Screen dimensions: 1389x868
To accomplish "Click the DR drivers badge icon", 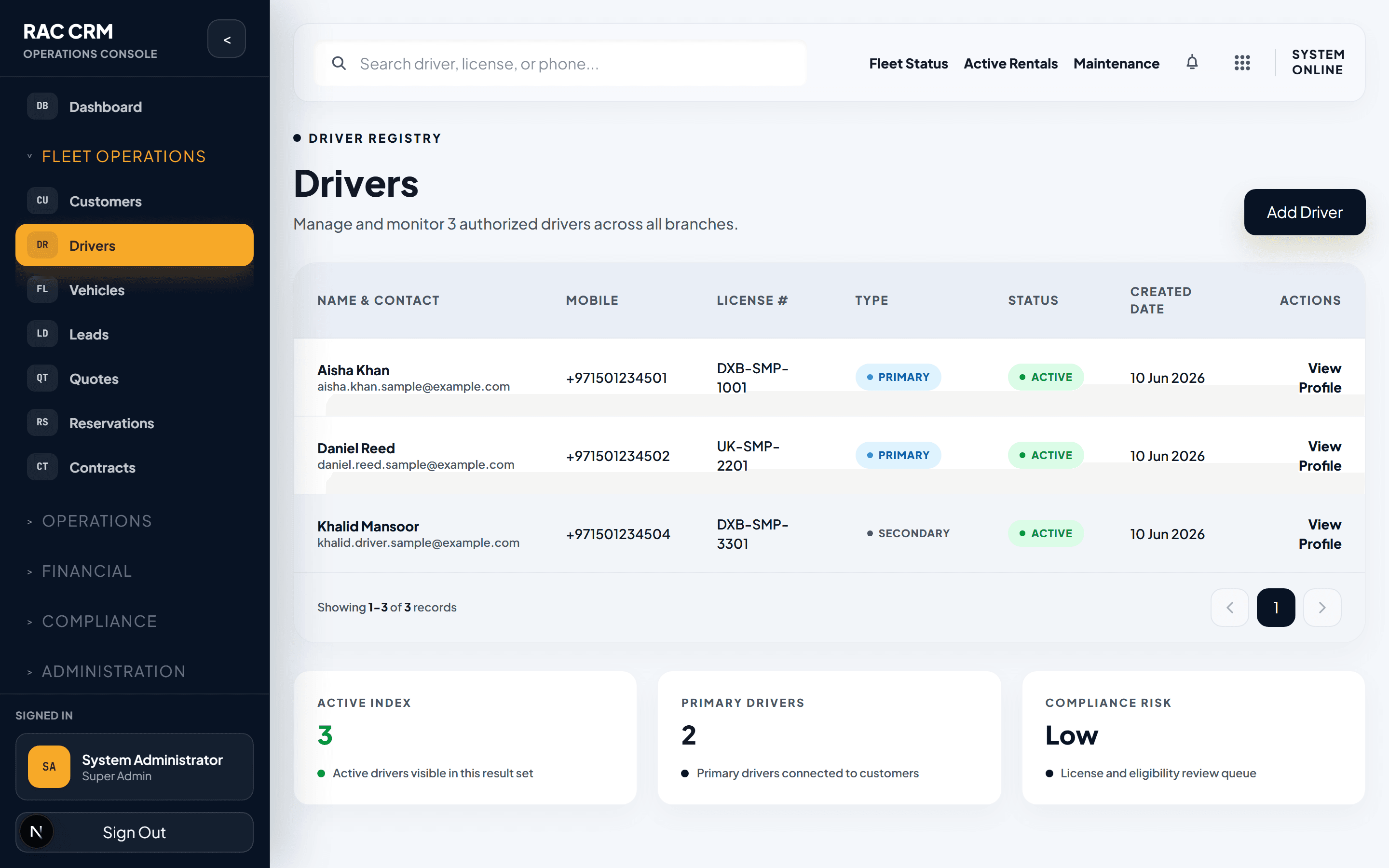I will click(x=42, y=245).
